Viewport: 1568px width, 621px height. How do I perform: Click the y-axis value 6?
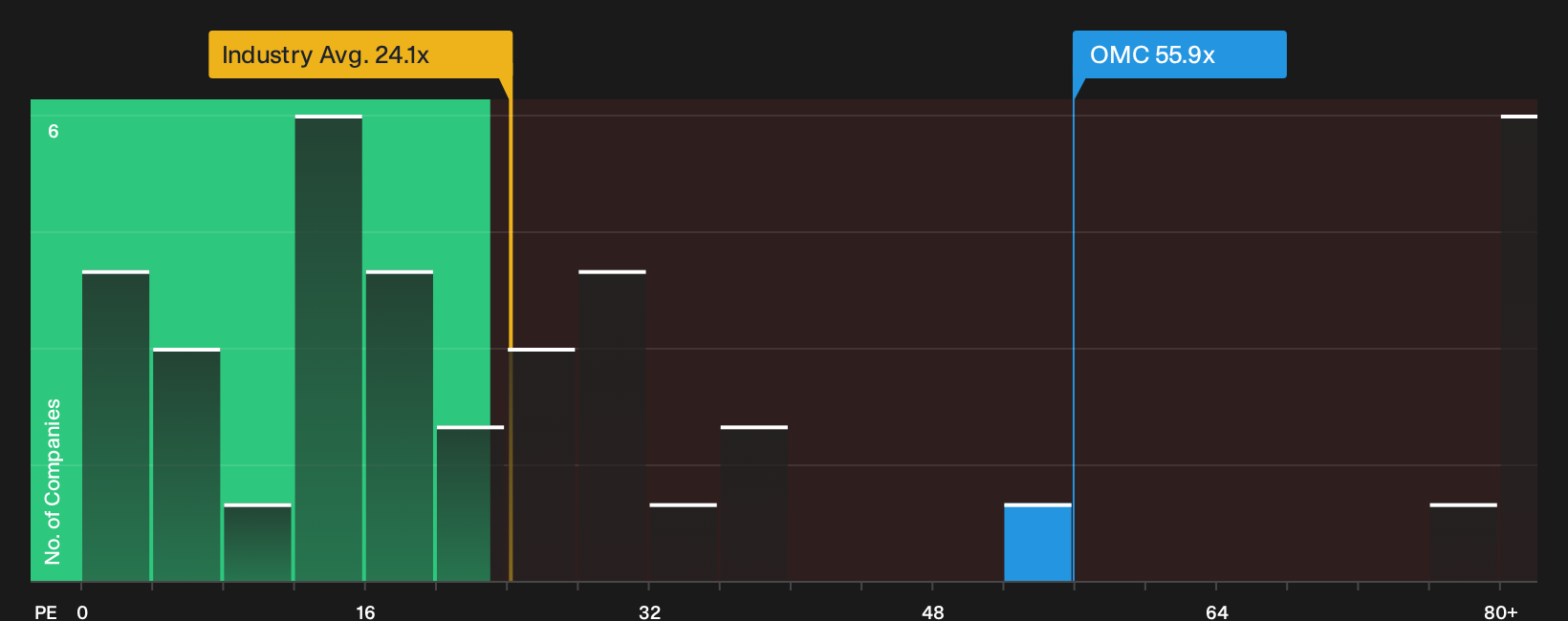click(54, 132)
